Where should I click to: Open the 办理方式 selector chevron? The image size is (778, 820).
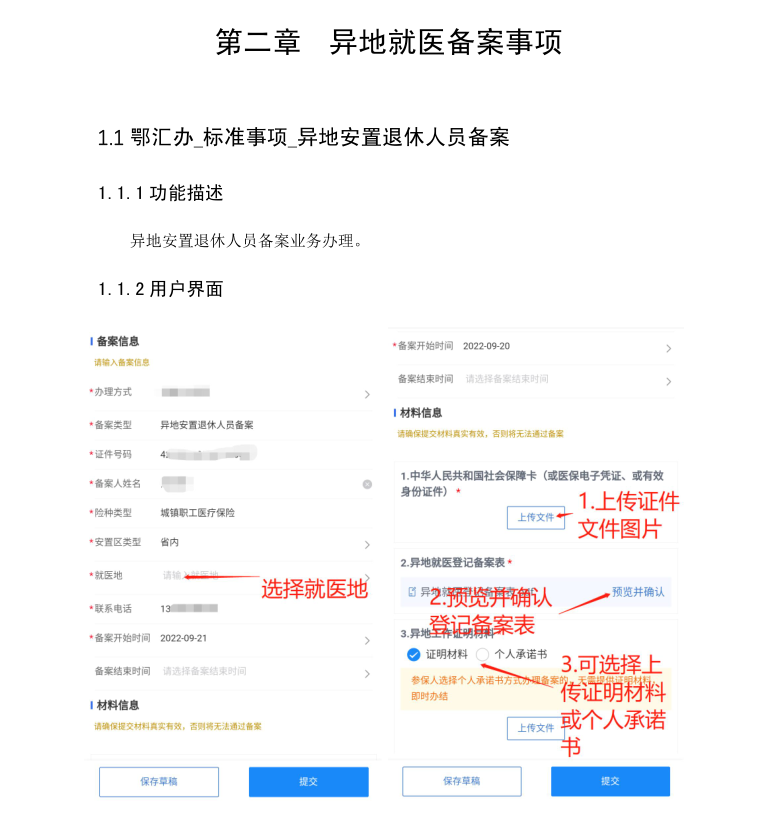[367, 394]
